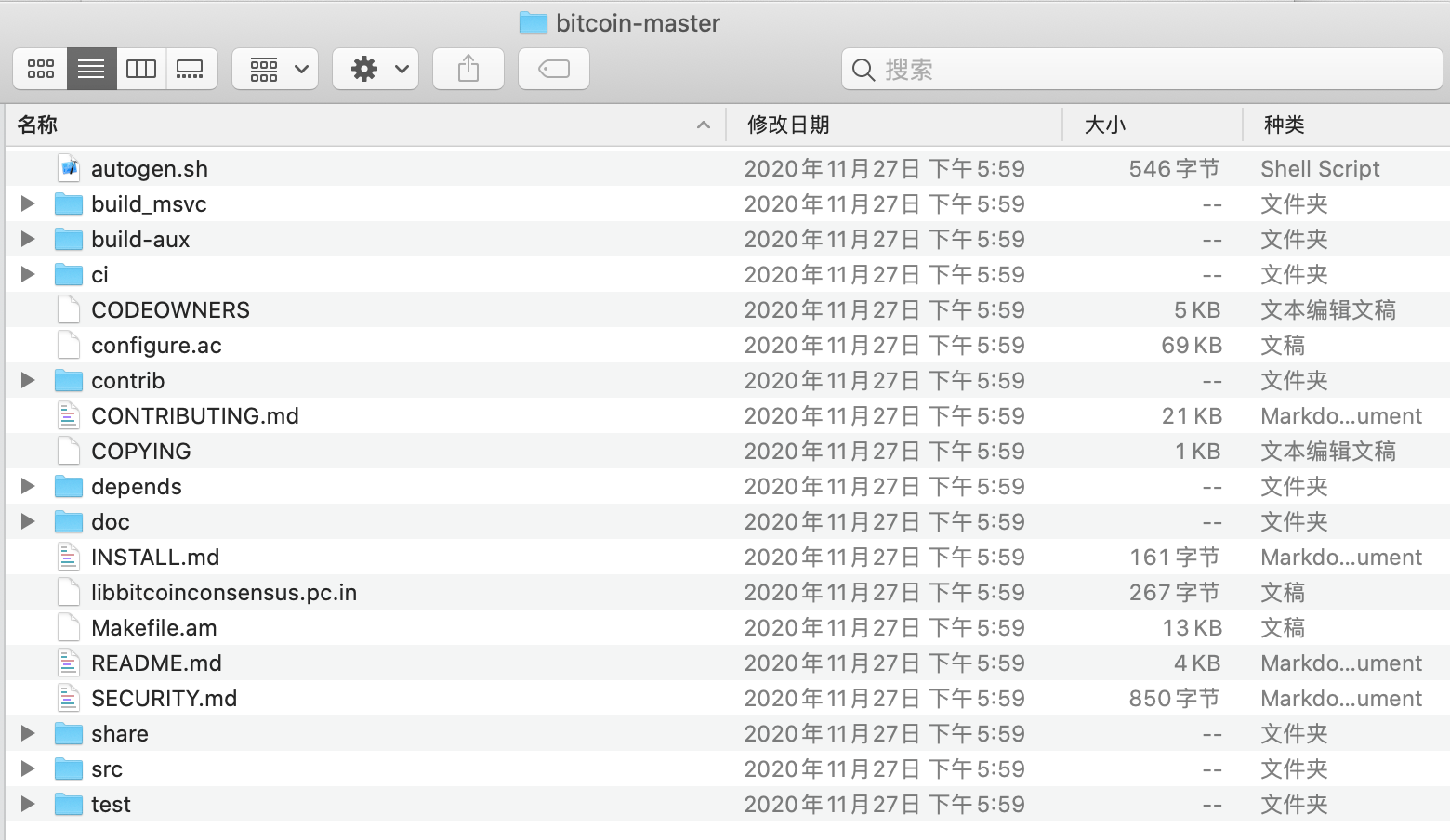Select the contrib folder icon

(69, 380)
